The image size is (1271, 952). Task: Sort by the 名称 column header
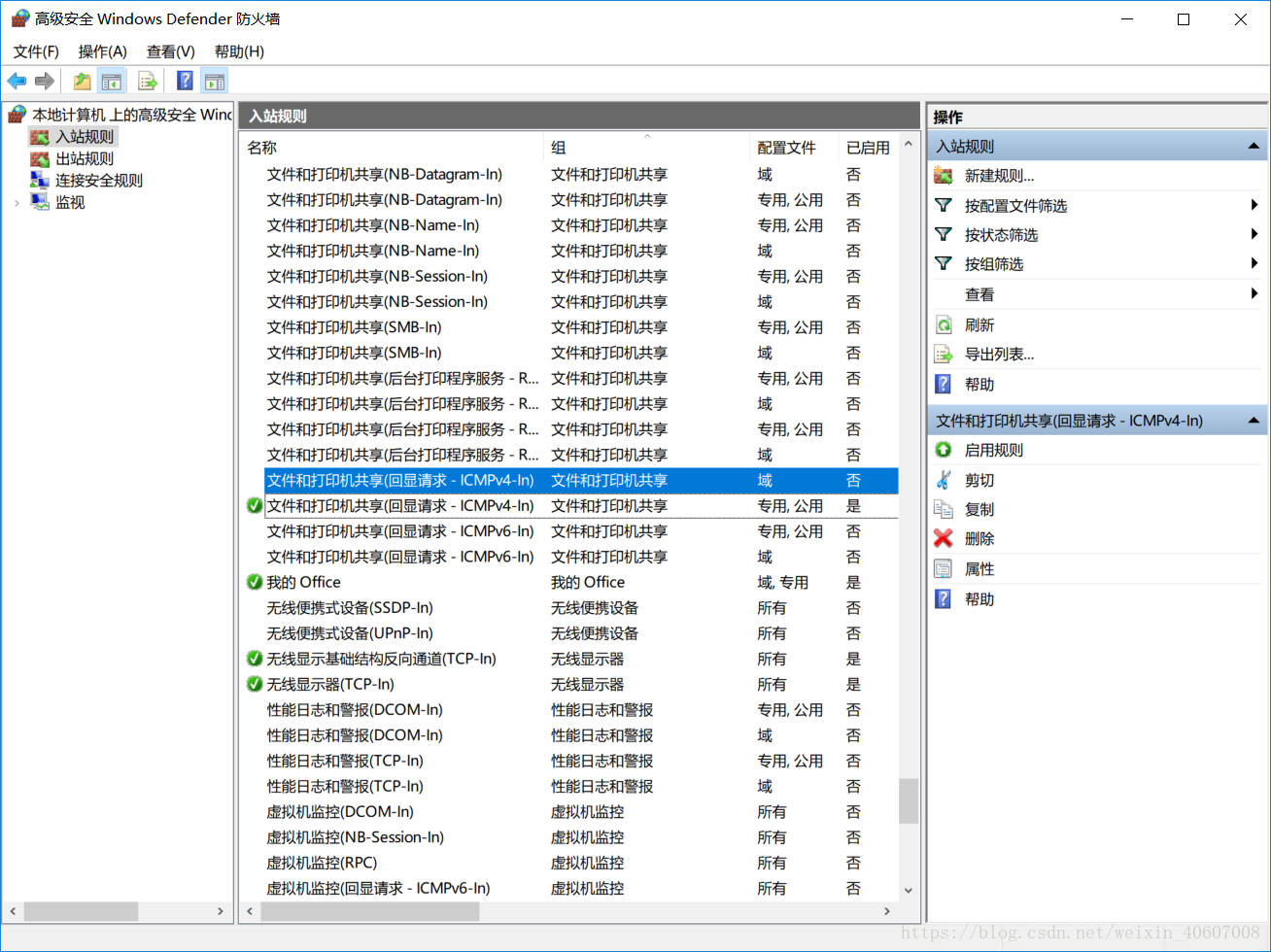click(x=393, y=148)
